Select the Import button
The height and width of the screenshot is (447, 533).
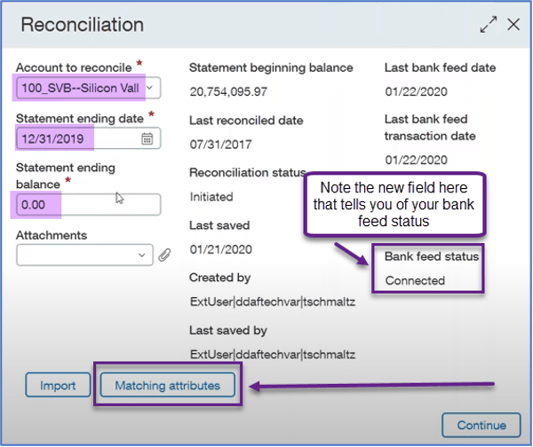pyautogui.click(x=58, y=385)
